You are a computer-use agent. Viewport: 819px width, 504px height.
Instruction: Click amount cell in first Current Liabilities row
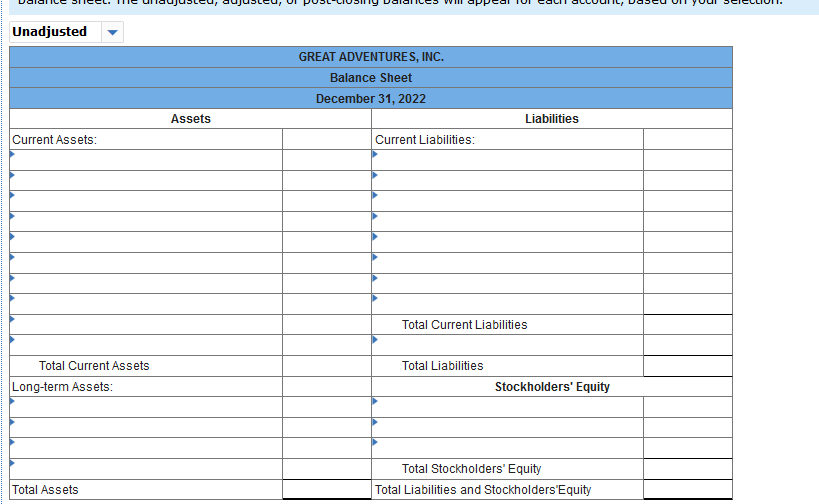688,160
